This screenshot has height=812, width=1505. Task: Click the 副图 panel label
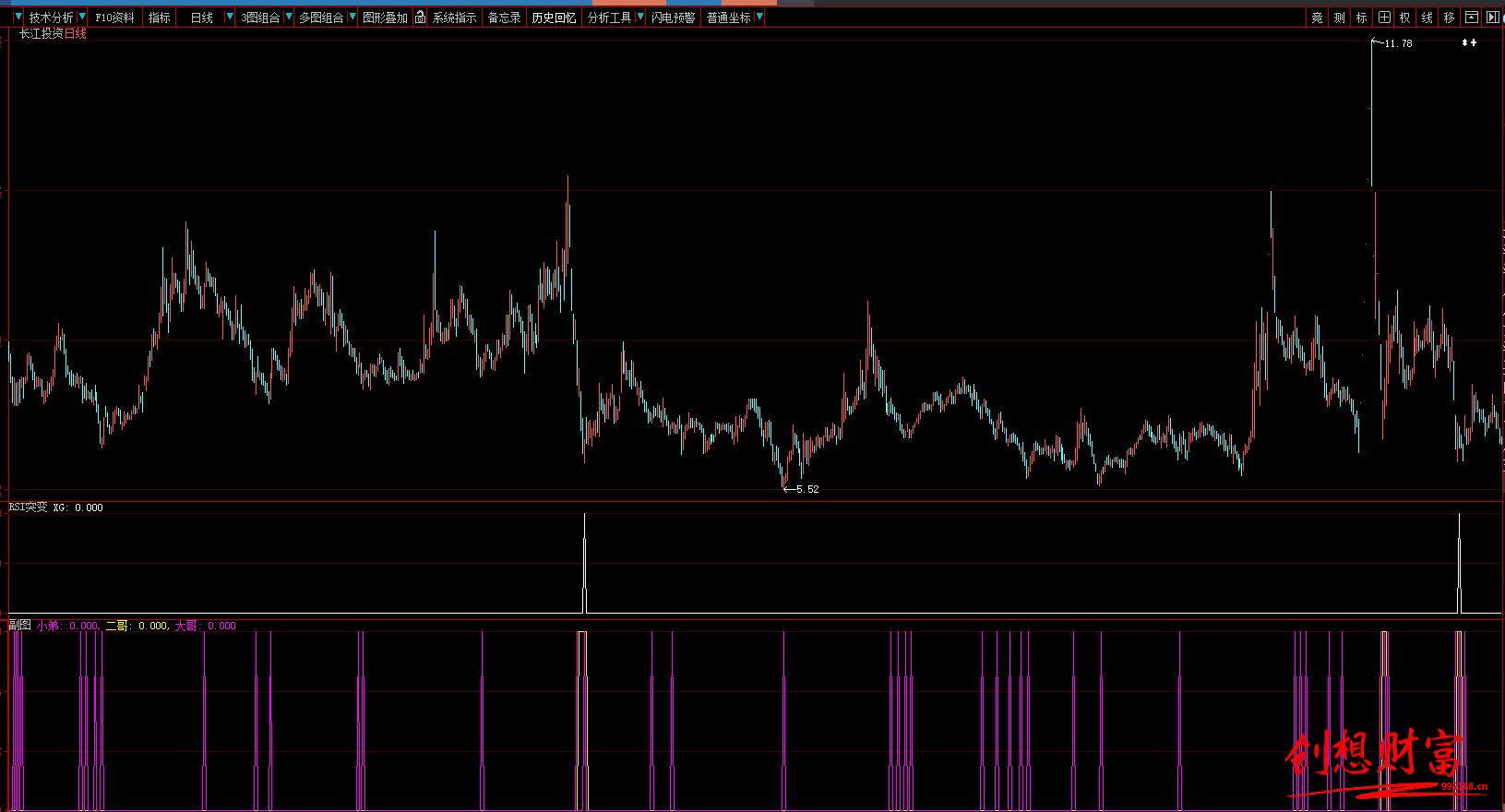coord(19,626)
